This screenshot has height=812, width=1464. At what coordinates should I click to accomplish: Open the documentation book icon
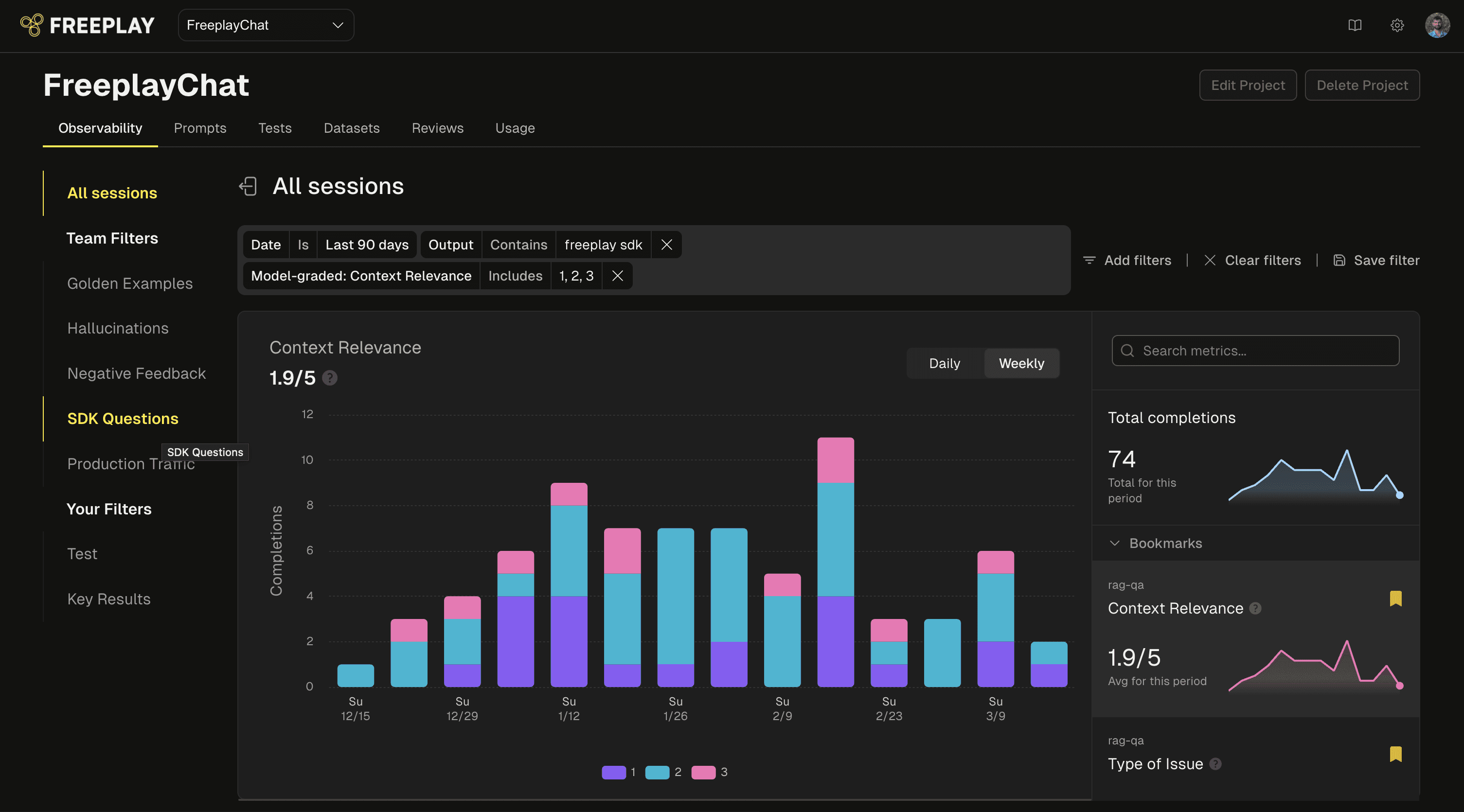[x=1355, y=25]
